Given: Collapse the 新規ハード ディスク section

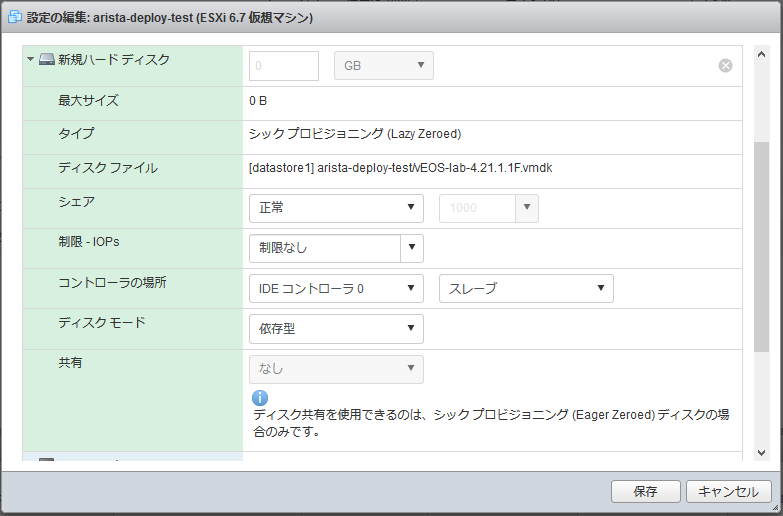Looking at the screenshot, I should pos(30,59).
